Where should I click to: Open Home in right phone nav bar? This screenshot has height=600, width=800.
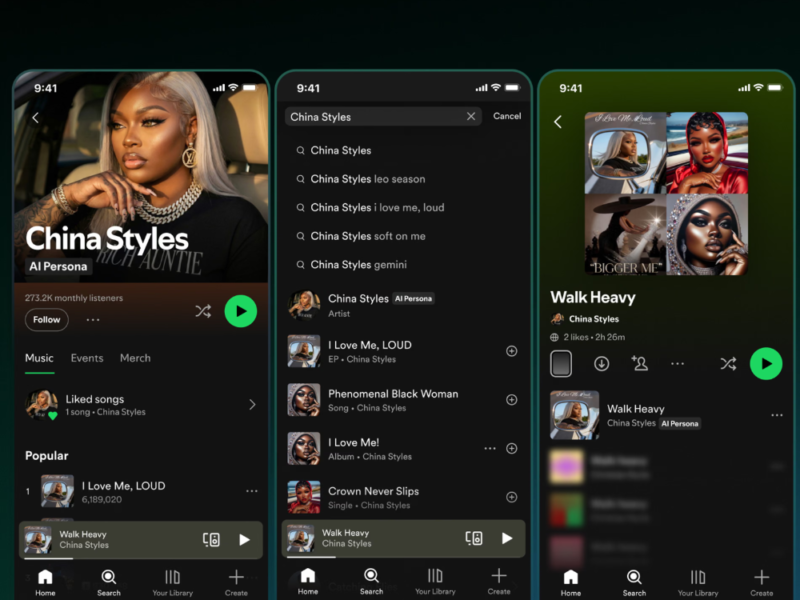[570, 583]
